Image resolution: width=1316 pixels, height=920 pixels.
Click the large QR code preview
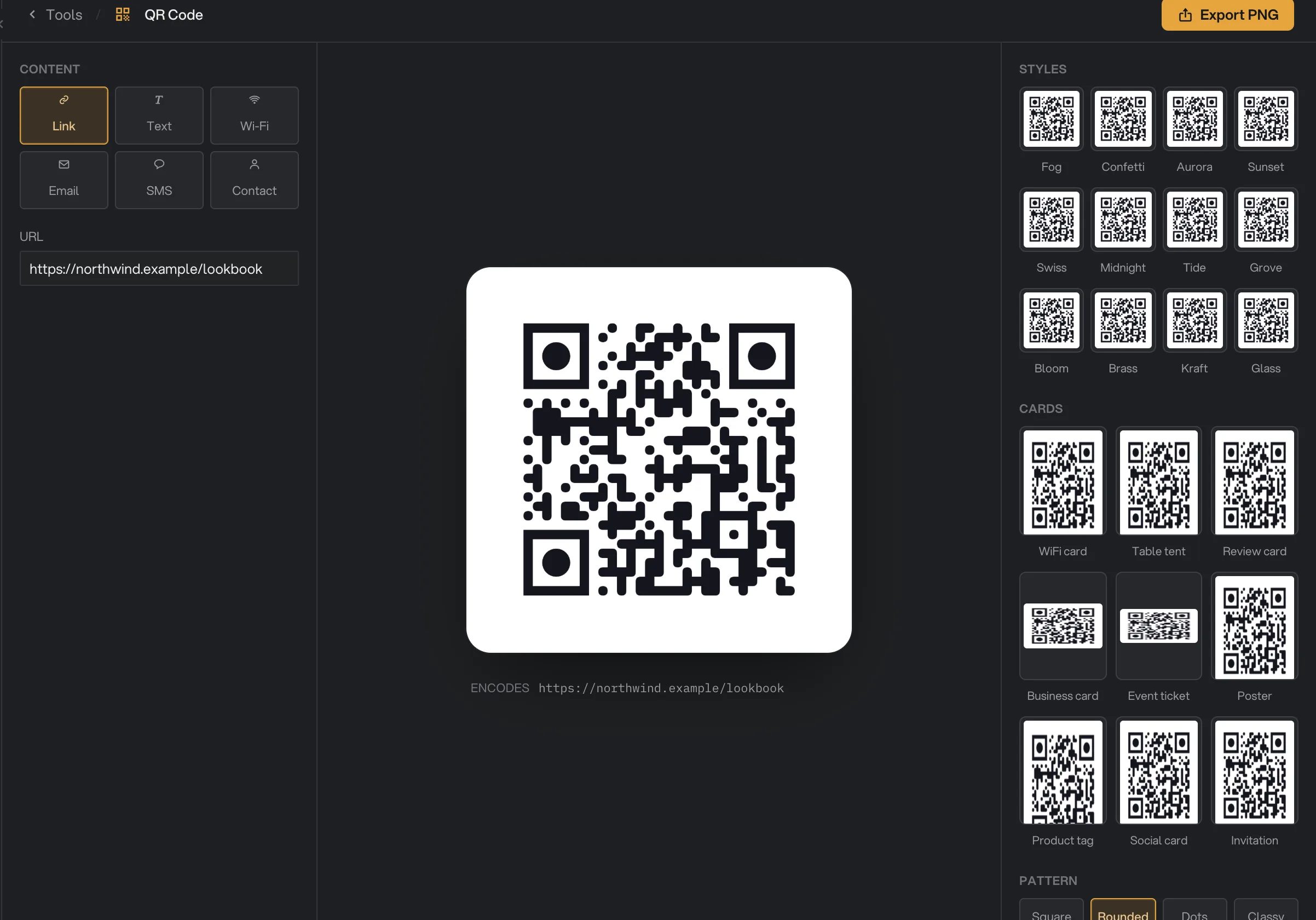[659, 459]
